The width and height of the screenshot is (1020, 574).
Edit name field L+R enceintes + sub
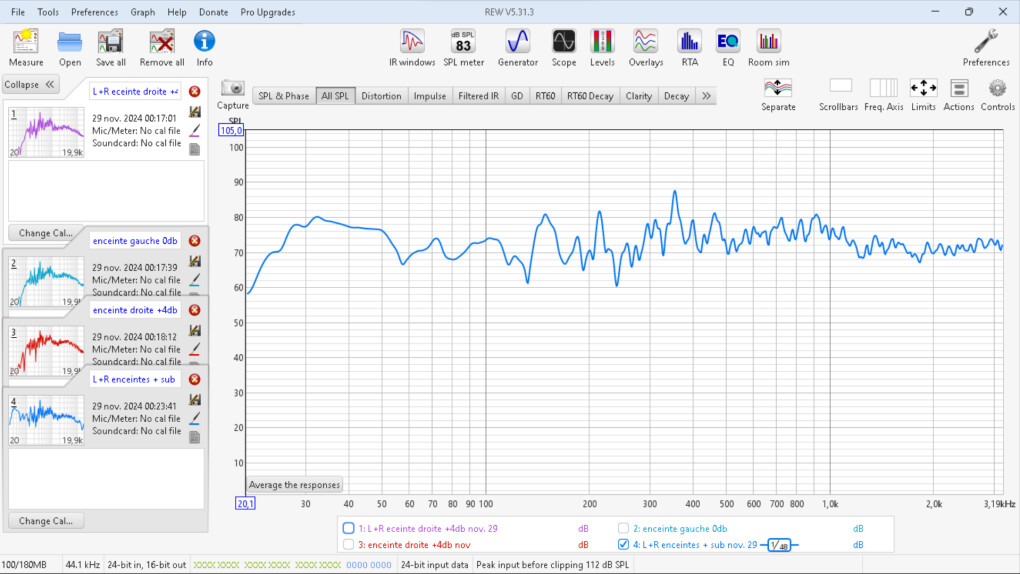(x=135, y=379)
